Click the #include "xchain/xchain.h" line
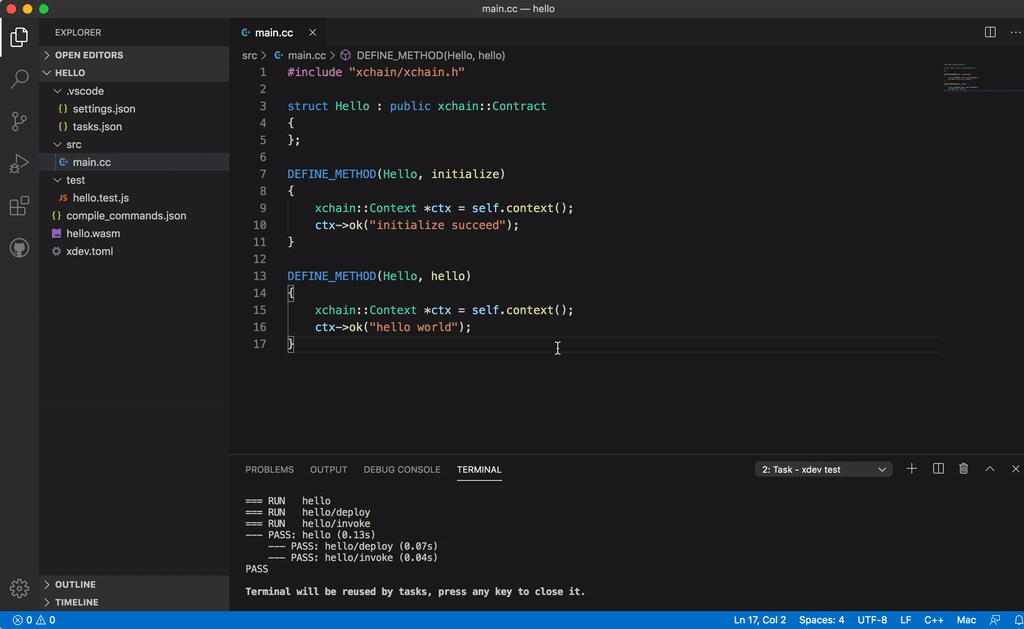 (x=376, y=72)
